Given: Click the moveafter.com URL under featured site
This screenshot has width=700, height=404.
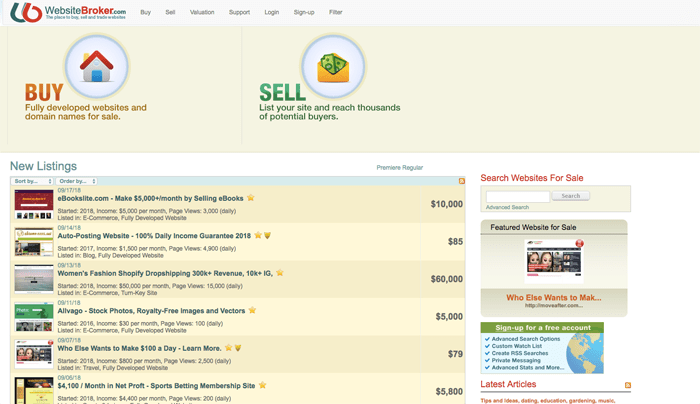Looking at the screenshot, I should (554, 306).
